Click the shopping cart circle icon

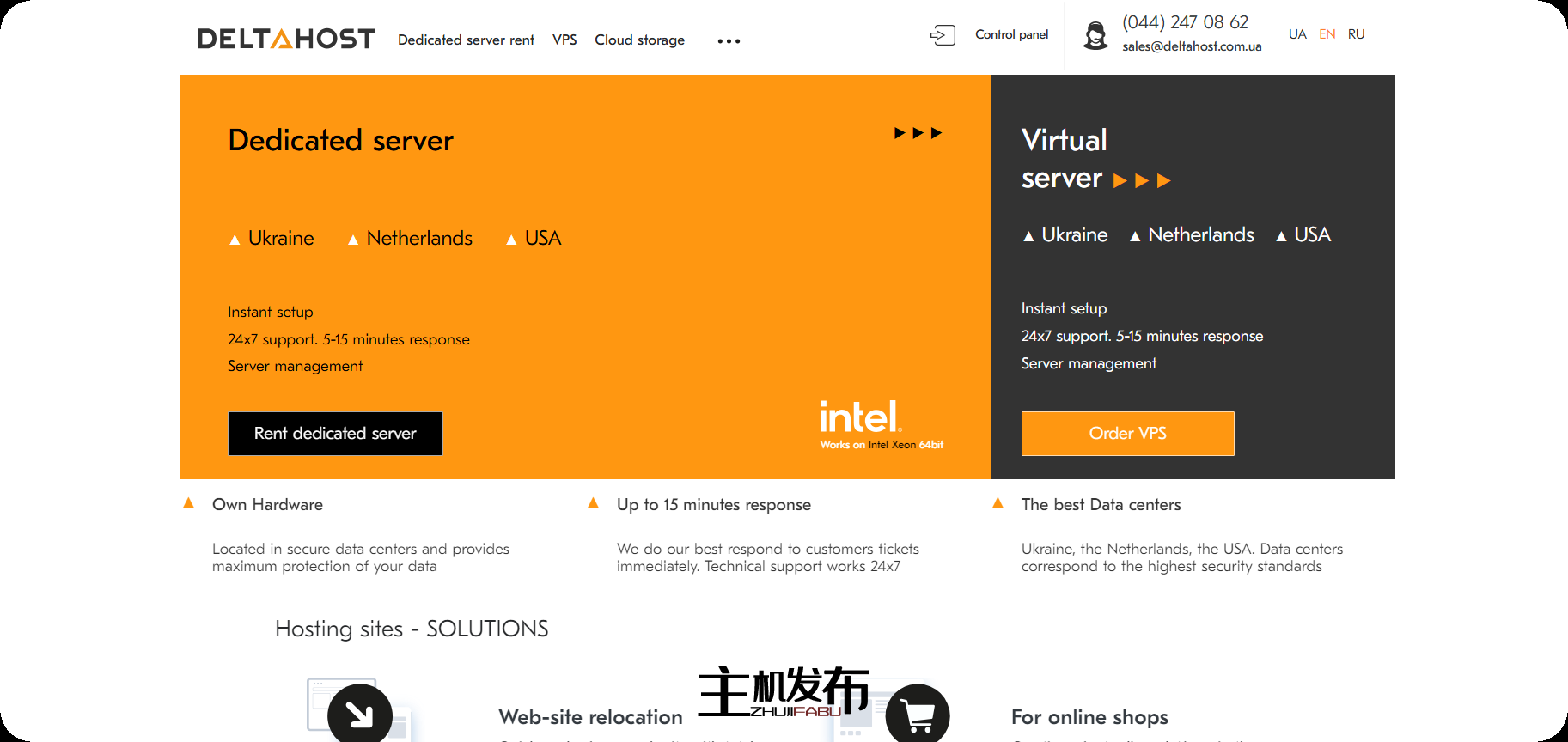[918, 715]
